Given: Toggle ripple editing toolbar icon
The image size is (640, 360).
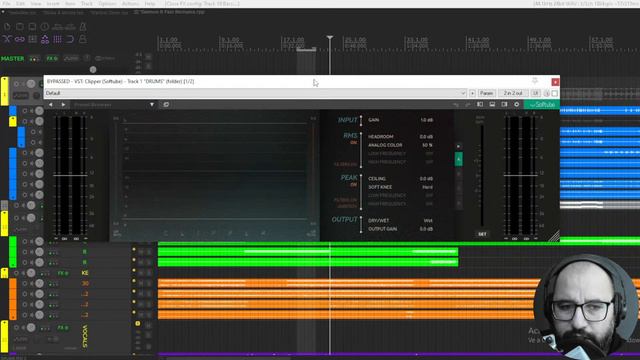Looking at the screenshot, I should pos(32,39).
